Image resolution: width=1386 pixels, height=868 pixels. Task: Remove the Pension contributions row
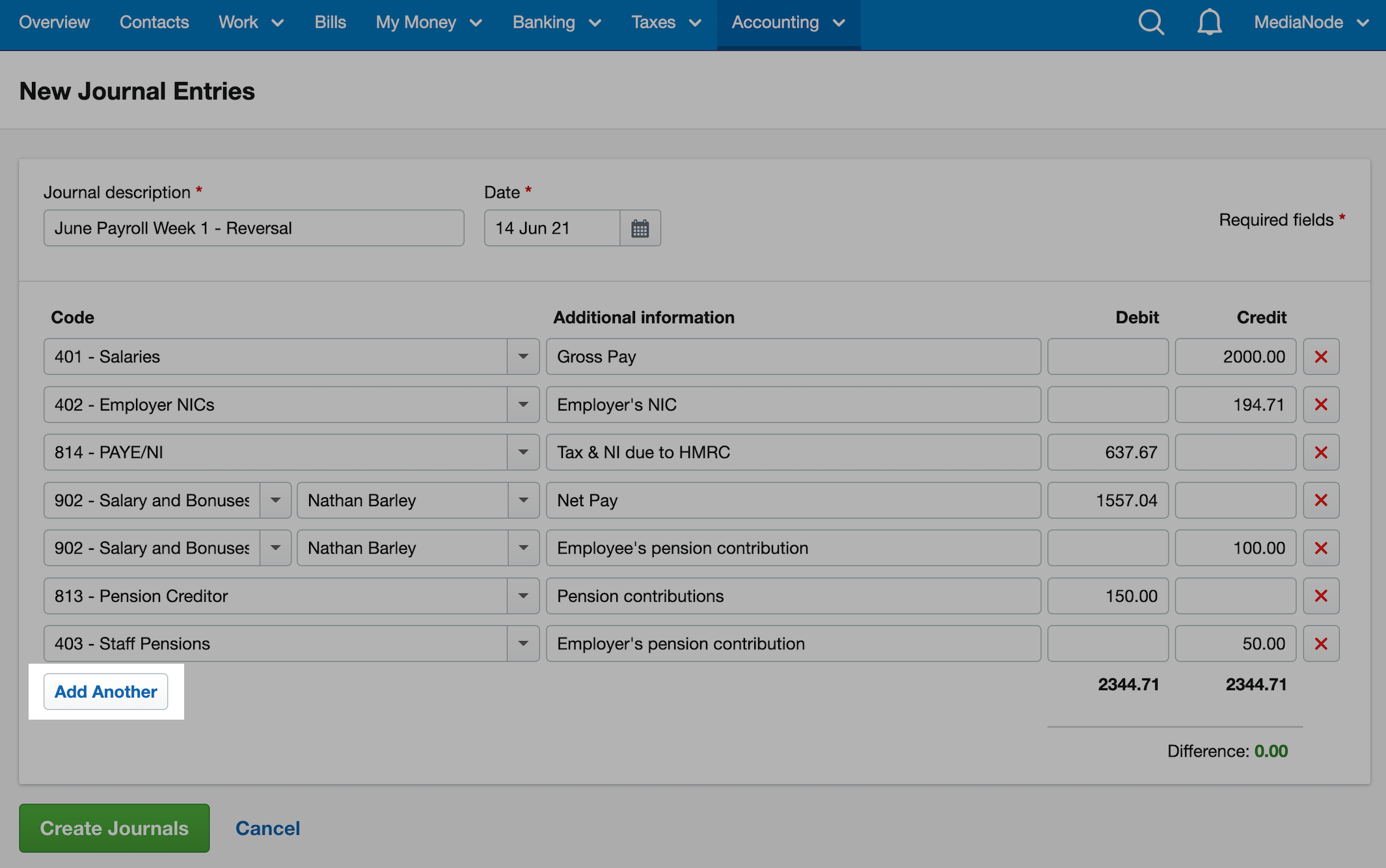1321,596
